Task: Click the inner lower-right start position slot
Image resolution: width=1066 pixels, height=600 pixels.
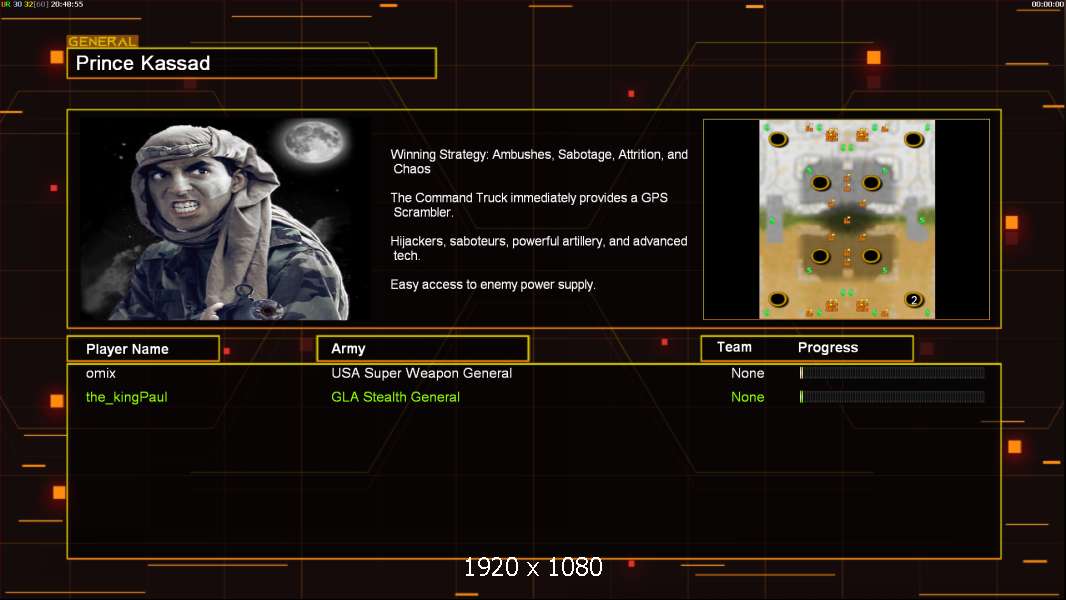Action: tap(872, 256)
